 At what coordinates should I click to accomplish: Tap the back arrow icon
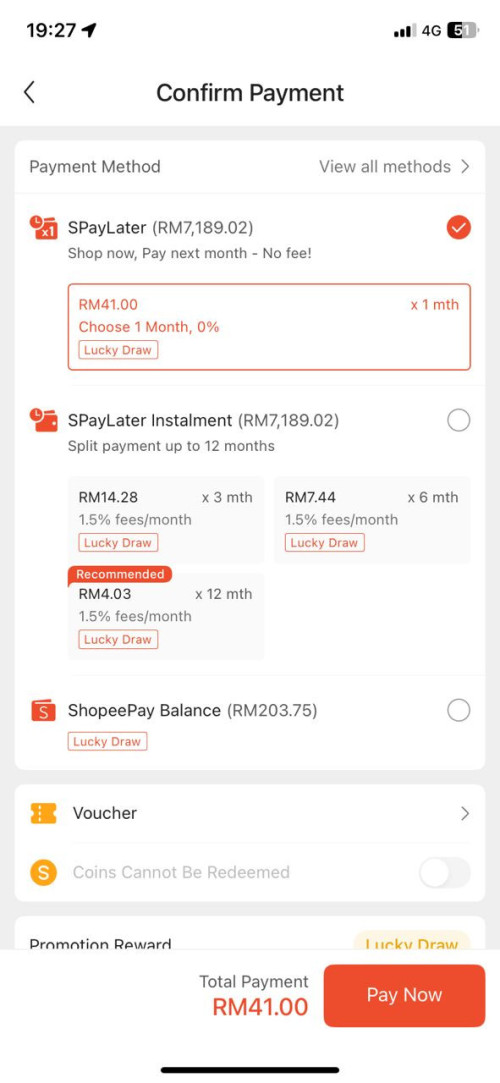click(x=29, y=93)
